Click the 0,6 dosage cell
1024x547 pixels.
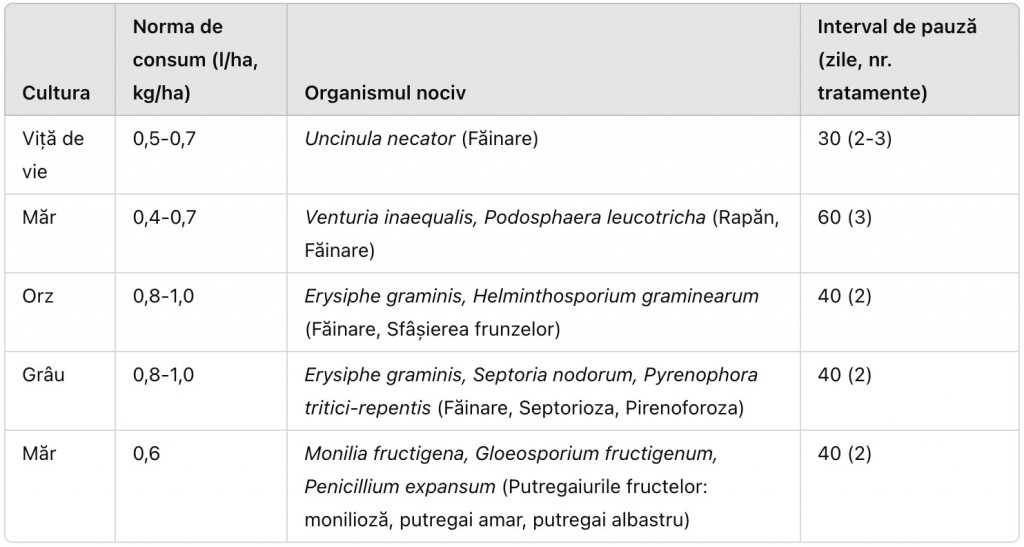tap(146, 454)
